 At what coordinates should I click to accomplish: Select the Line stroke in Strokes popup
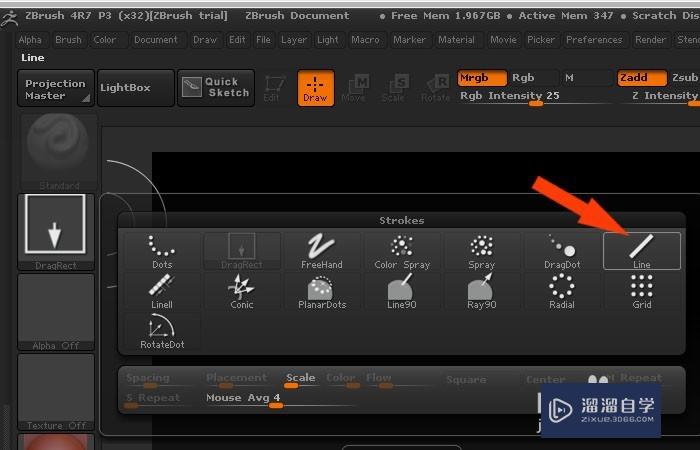click(642, 251)
